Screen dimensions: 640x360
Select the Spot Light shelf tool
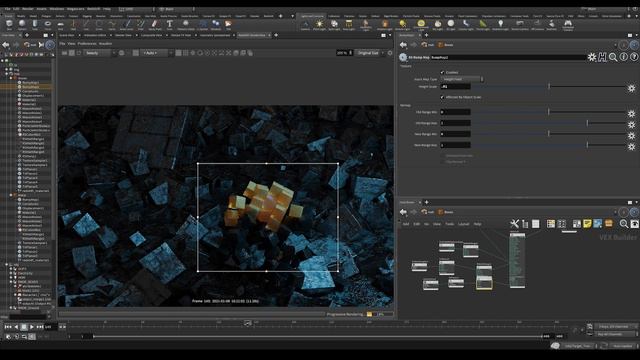(x=334, y=24)
